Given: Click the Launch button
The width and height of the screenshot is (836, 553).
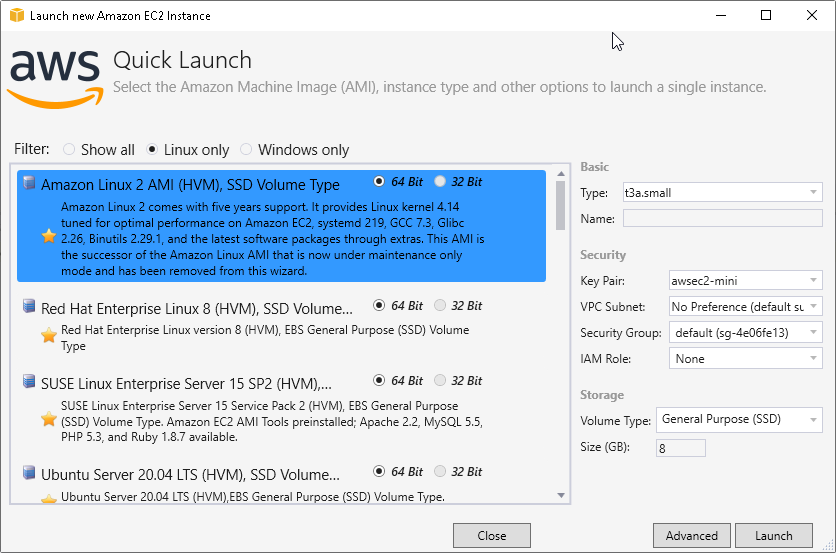Looking at the screenshot, I should pyautogui.click(x=774, y=535).
